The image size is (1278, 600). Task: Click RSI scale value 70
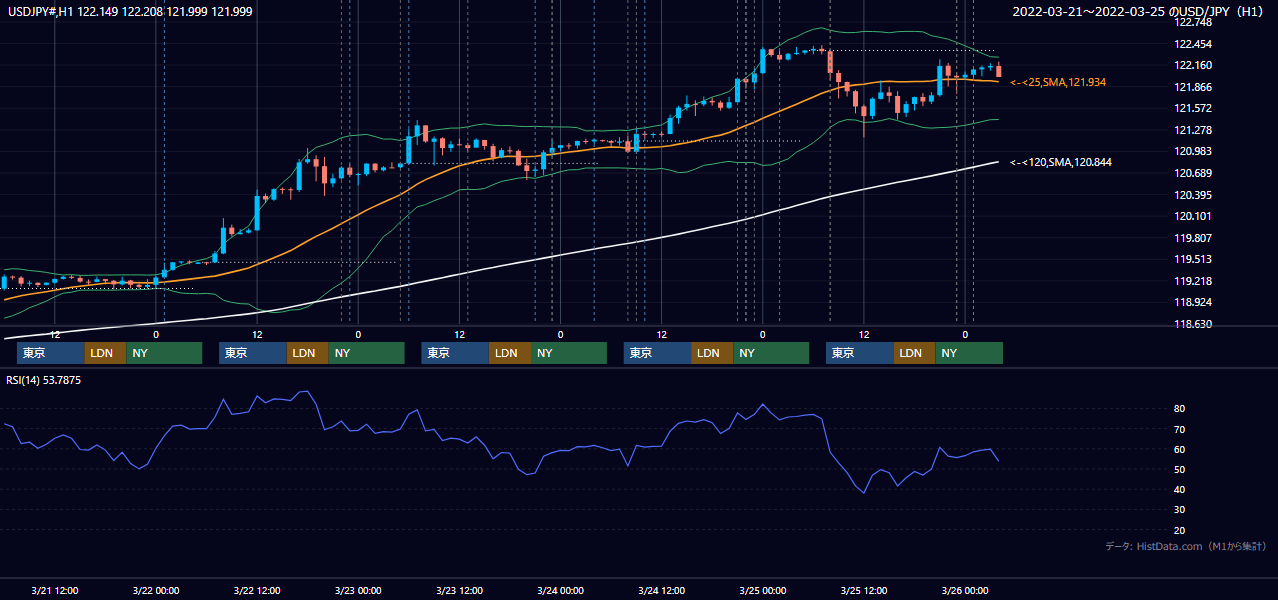pos(1180,429)
